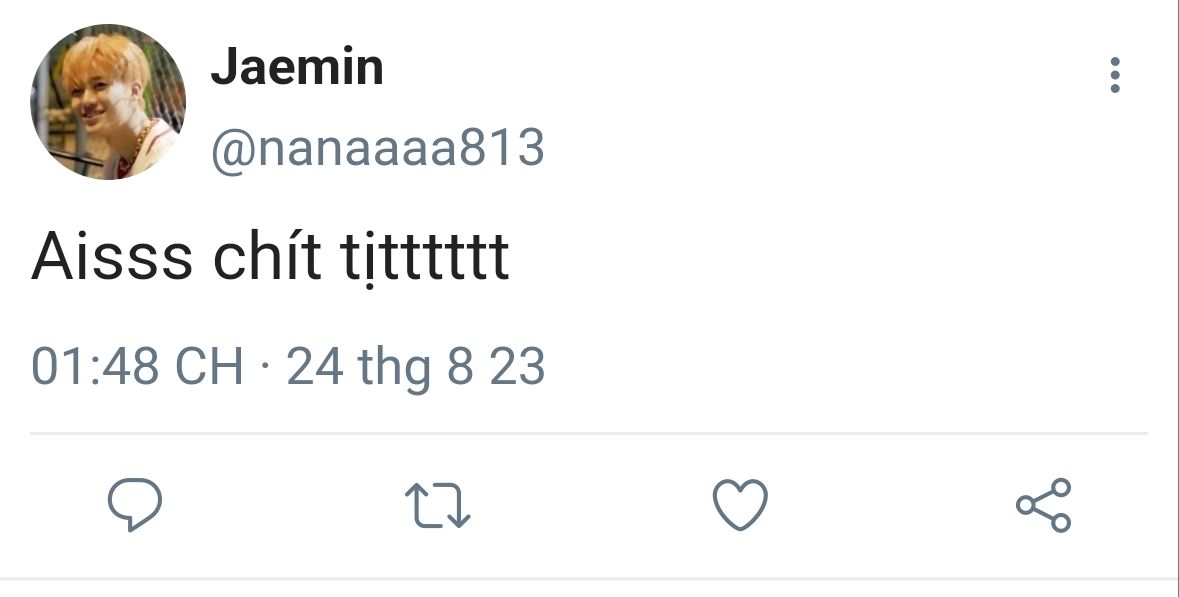1179x597 pixels.
Task: Retweet the "Aisss chít tịtttttt" post
Action: click(x=438, y=505)
